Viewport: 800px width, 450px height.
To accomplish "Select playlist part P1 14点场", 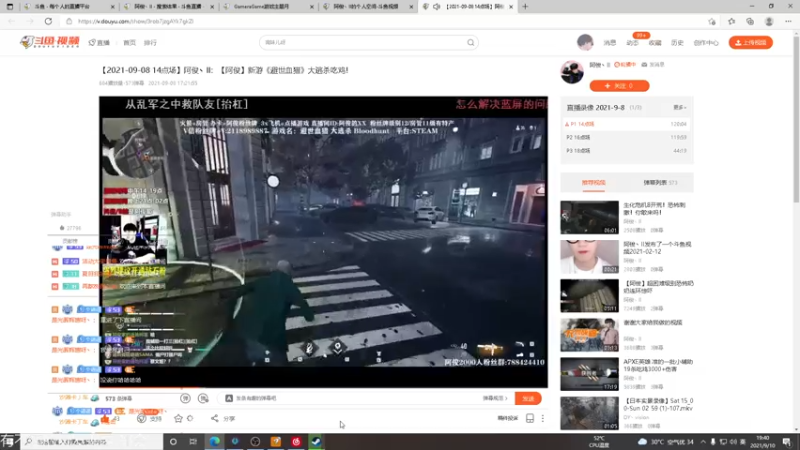I will (x=627, y=124).
